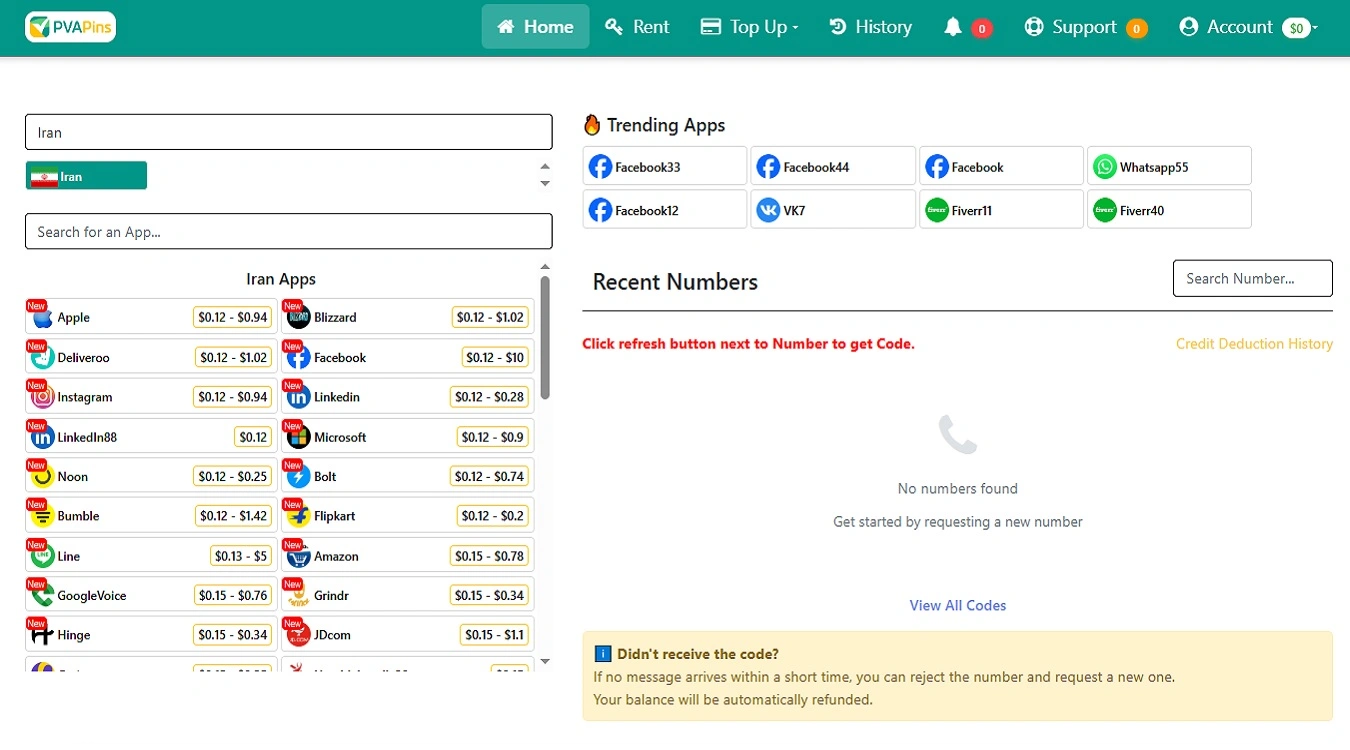Click the Account balance $0 badge
Image resolution: width=1350 pixels, height=750 pixels.
point(1297,28)
